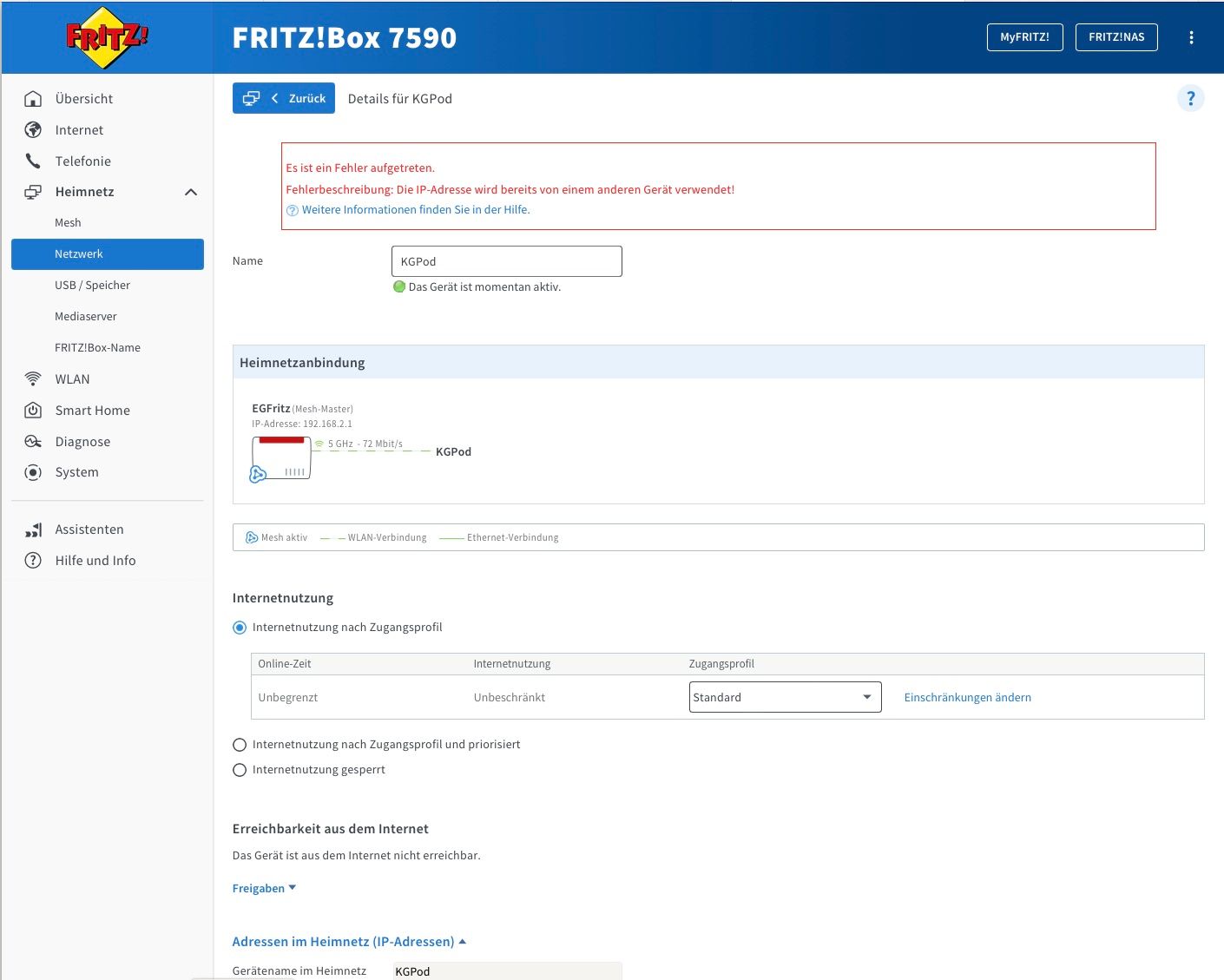Click the Diagnose pulse icon

pyautogui.click(x=33, y=442)
